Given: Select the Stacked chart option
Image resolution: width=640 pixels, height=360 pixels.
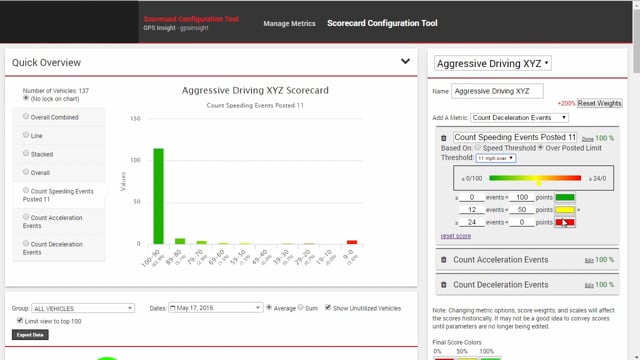Looking at the screenshot, I should (26, 153).
